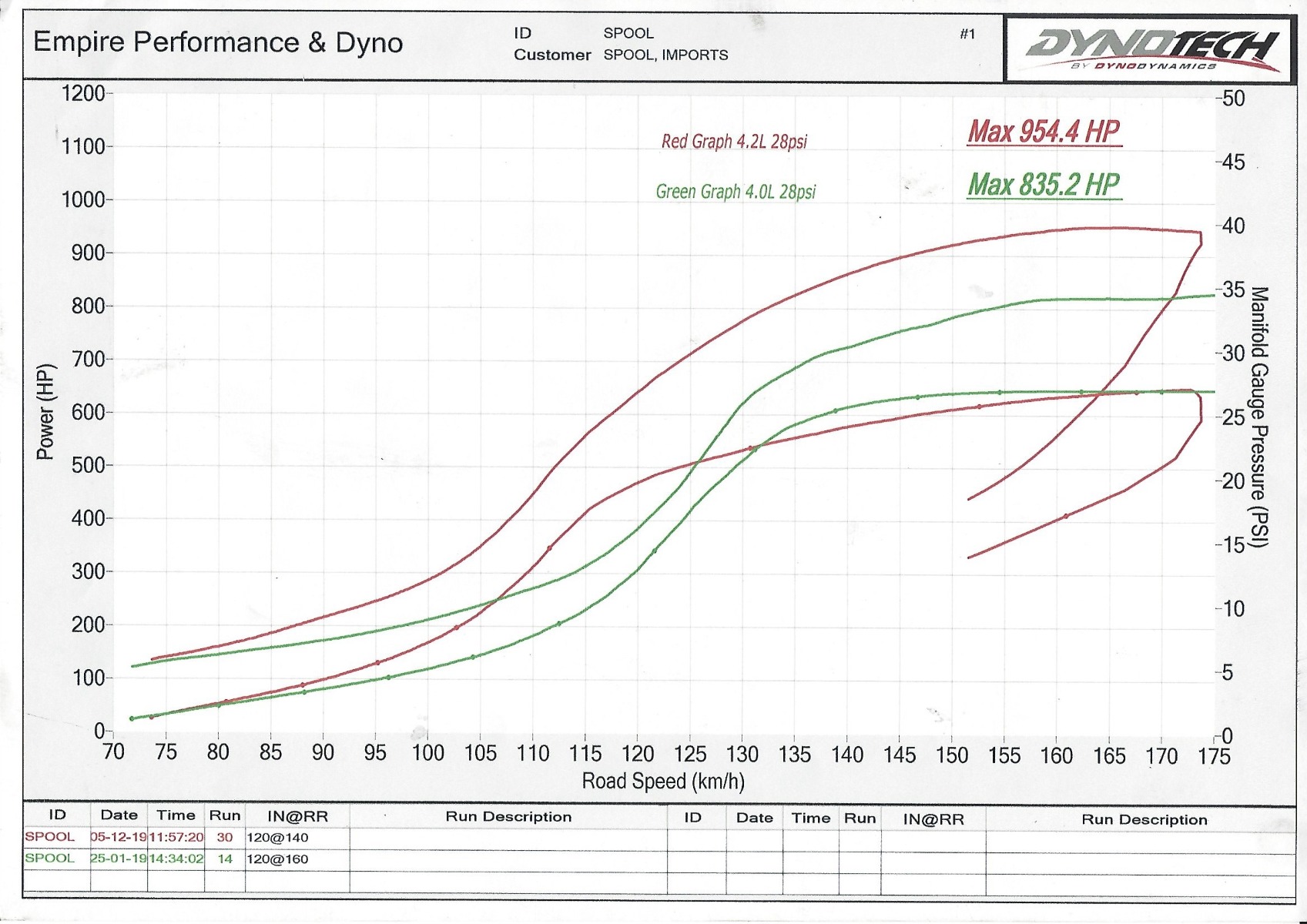Viewport: 1307px width, 924px height.
Task: Click the Run 30 table cell
Action: [225, 837]
